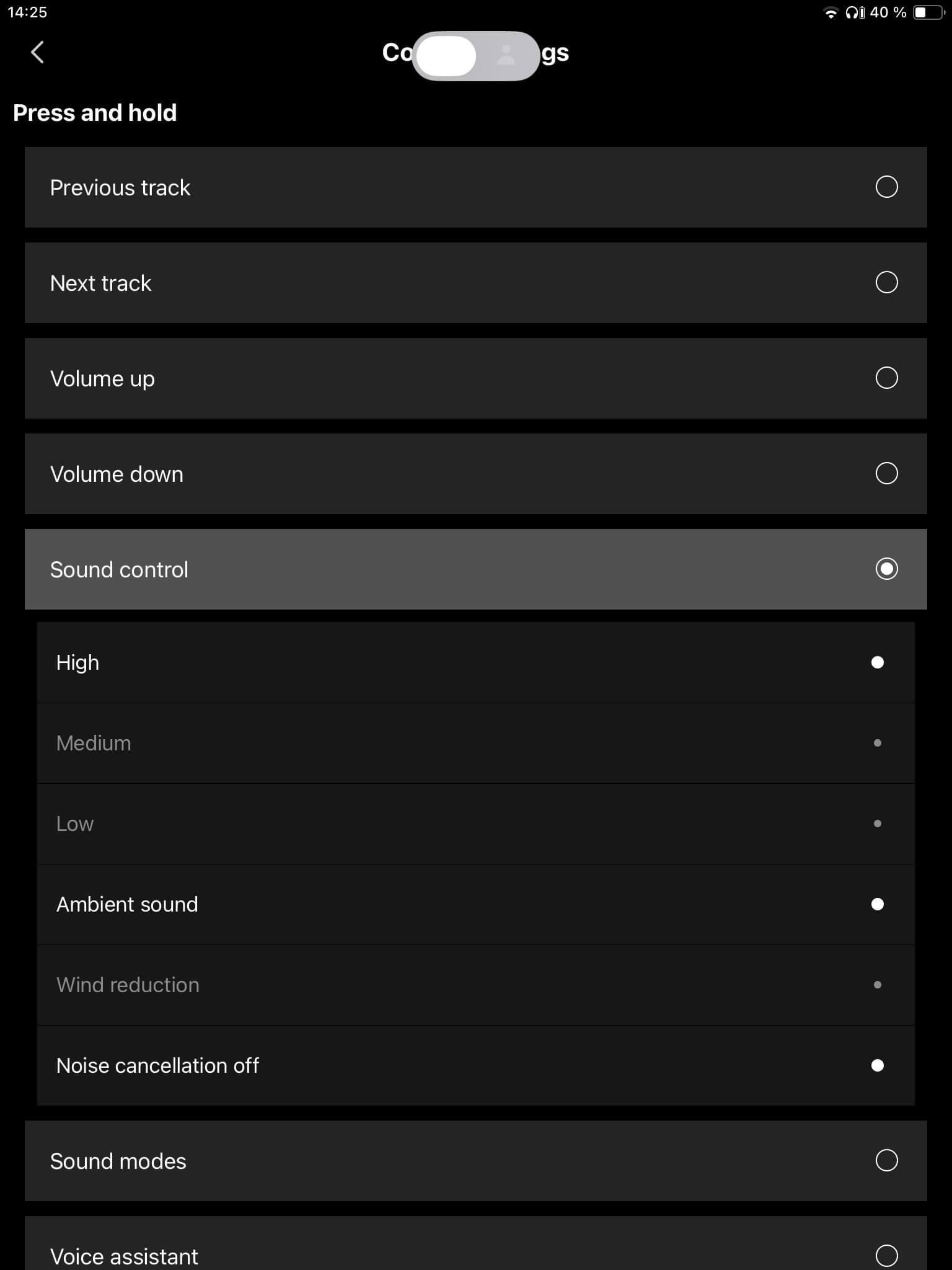Tap the clock in the status bar
Viewport: 952px width, 1270px height.
point(27,12)
